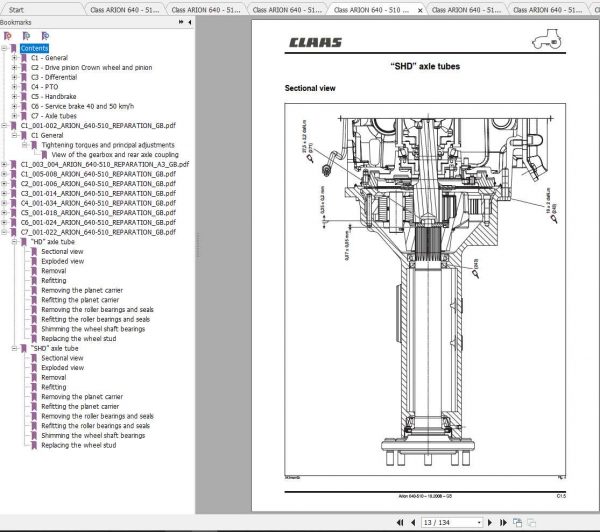
Task: Open Refitting the roller bearings and seals under "SHD"
Action: [95, 426]
